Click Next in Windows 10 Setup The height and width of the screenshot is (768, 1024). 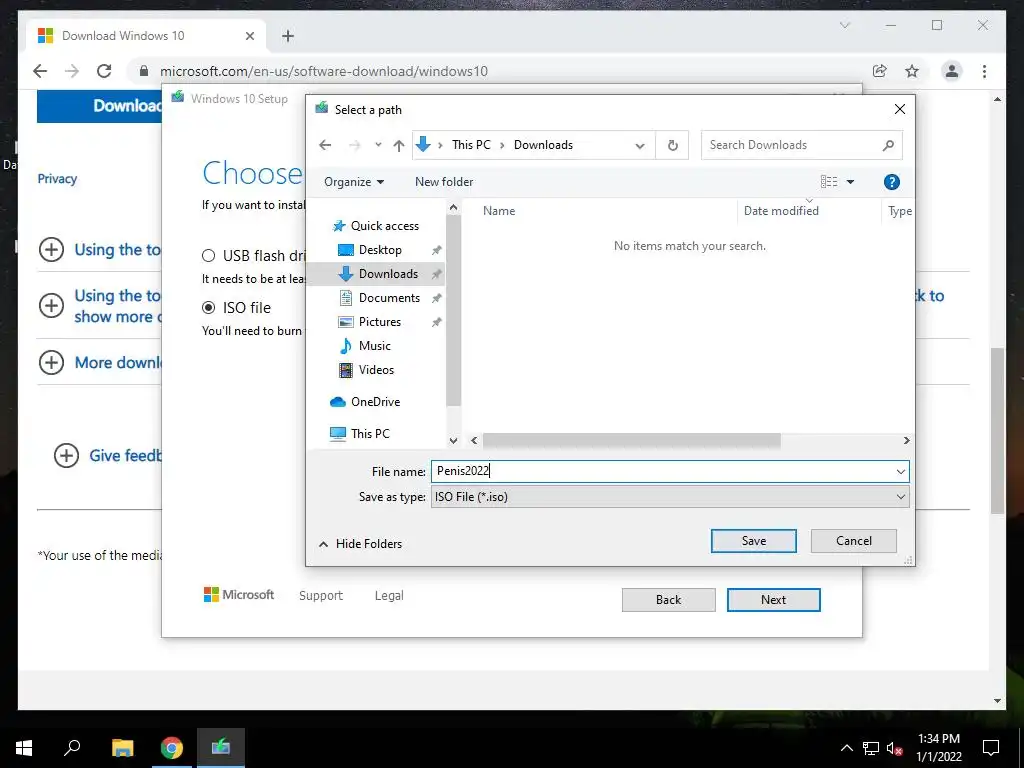pos(773,600)
